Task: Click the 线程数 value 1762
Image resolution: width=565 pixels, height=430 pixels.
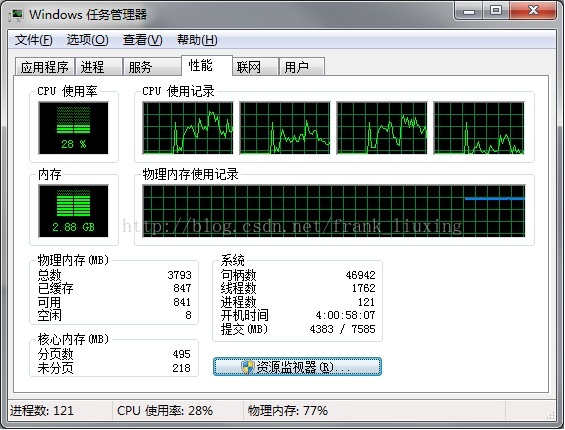Action: (364, 288)
